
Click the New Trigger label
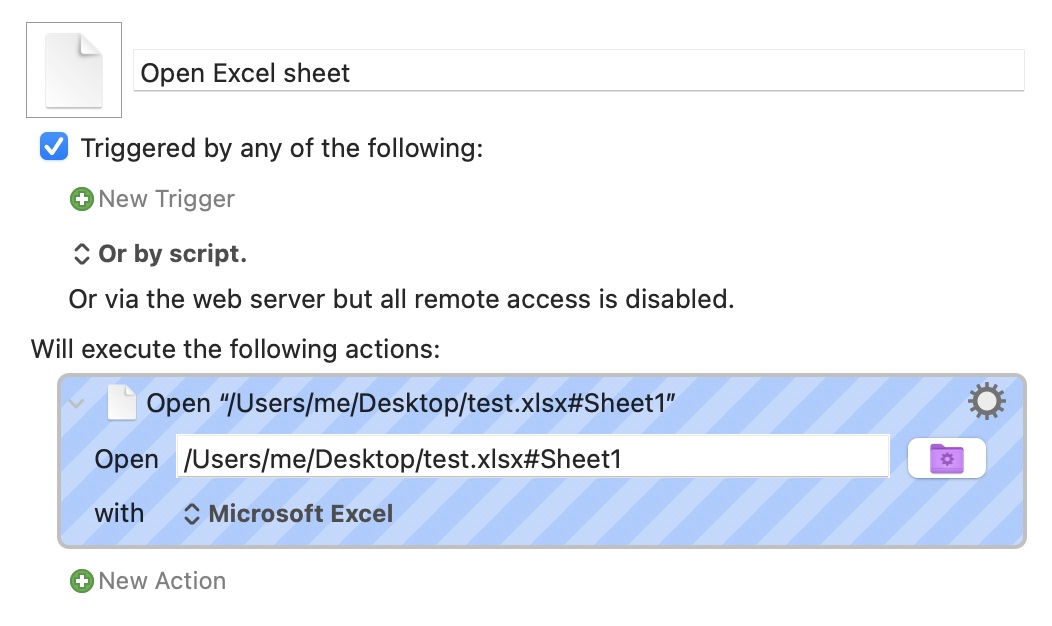[x=166, y=199]
